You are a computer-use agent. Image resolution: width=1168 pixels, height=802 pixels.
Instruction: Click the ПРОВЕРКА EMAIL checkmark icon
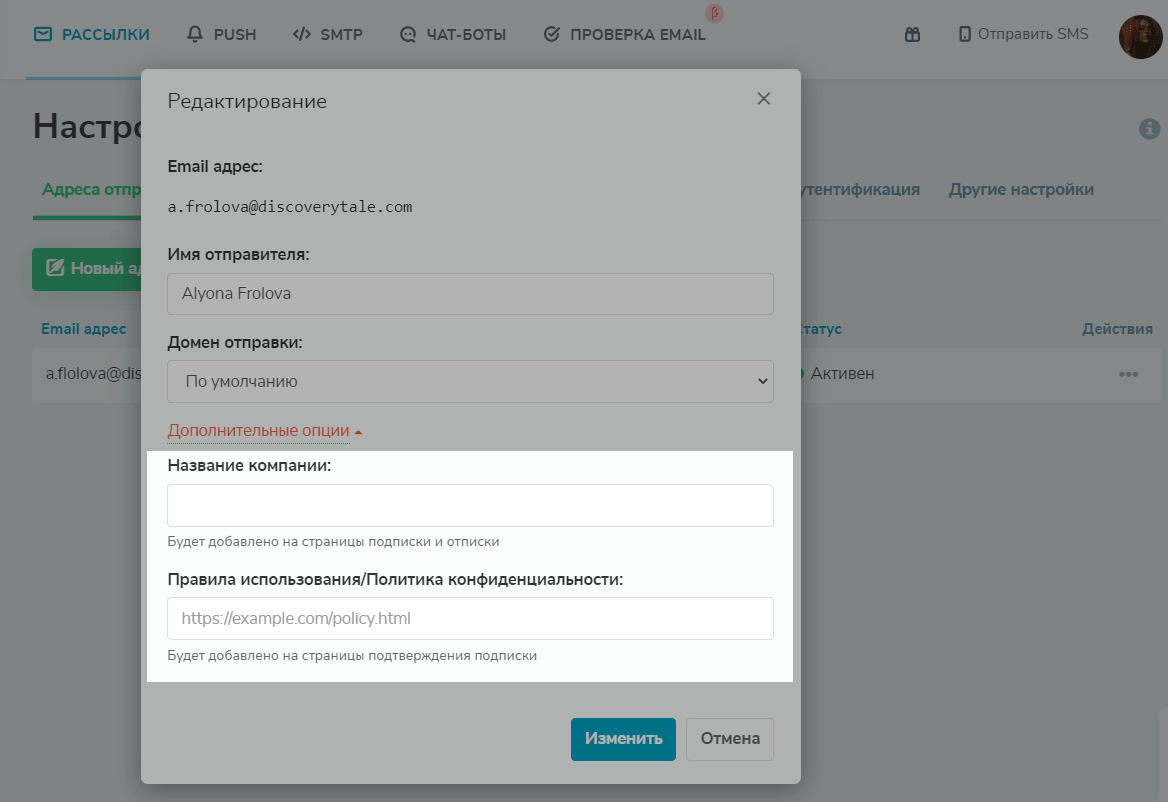(551, 35)
